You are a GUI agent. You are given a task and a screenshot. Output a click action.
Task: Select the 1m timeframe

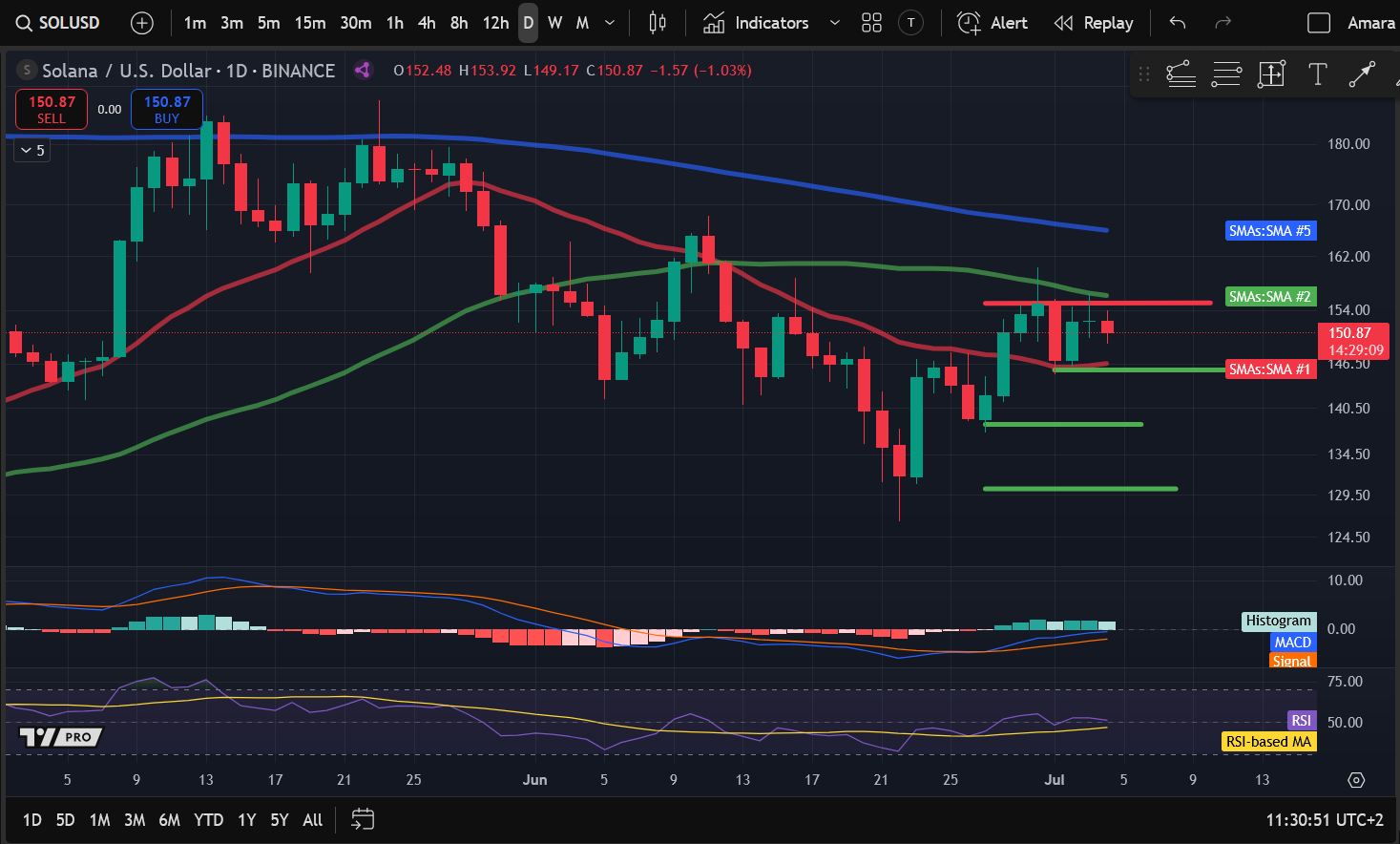point(195,23)
